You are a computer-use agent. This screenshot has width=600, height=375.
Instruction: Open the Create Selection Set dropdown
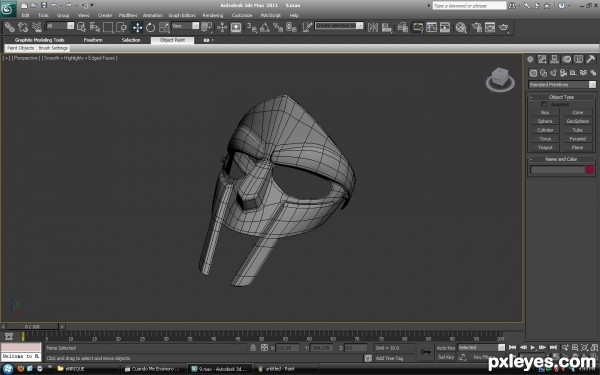click(x=339, y=26)
